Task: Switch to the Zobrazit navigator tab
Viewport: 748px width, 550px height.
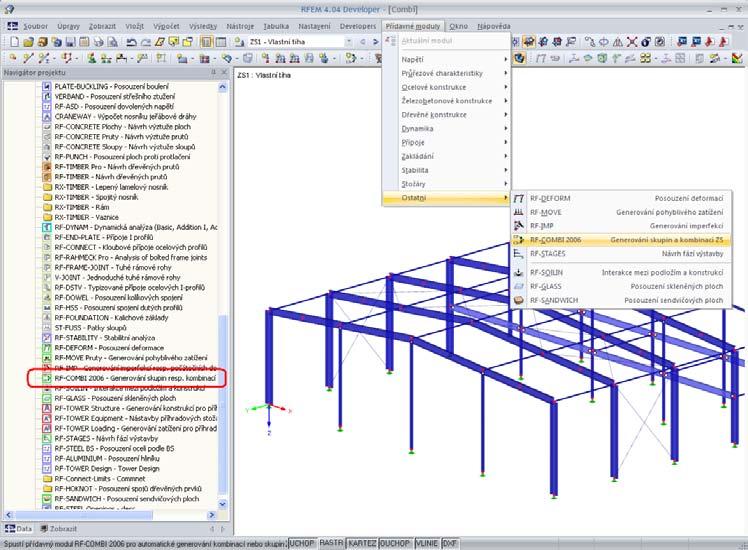Action: click(59, 529)
